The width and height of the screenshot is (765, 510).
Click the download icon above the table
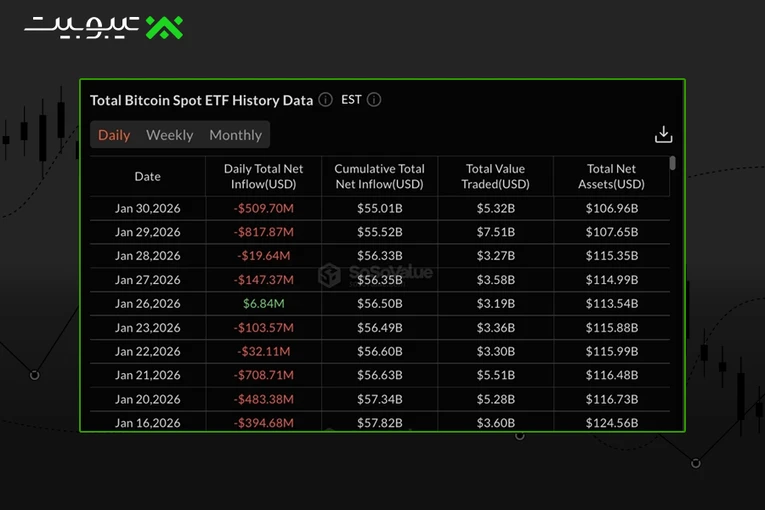coord(664,134)
